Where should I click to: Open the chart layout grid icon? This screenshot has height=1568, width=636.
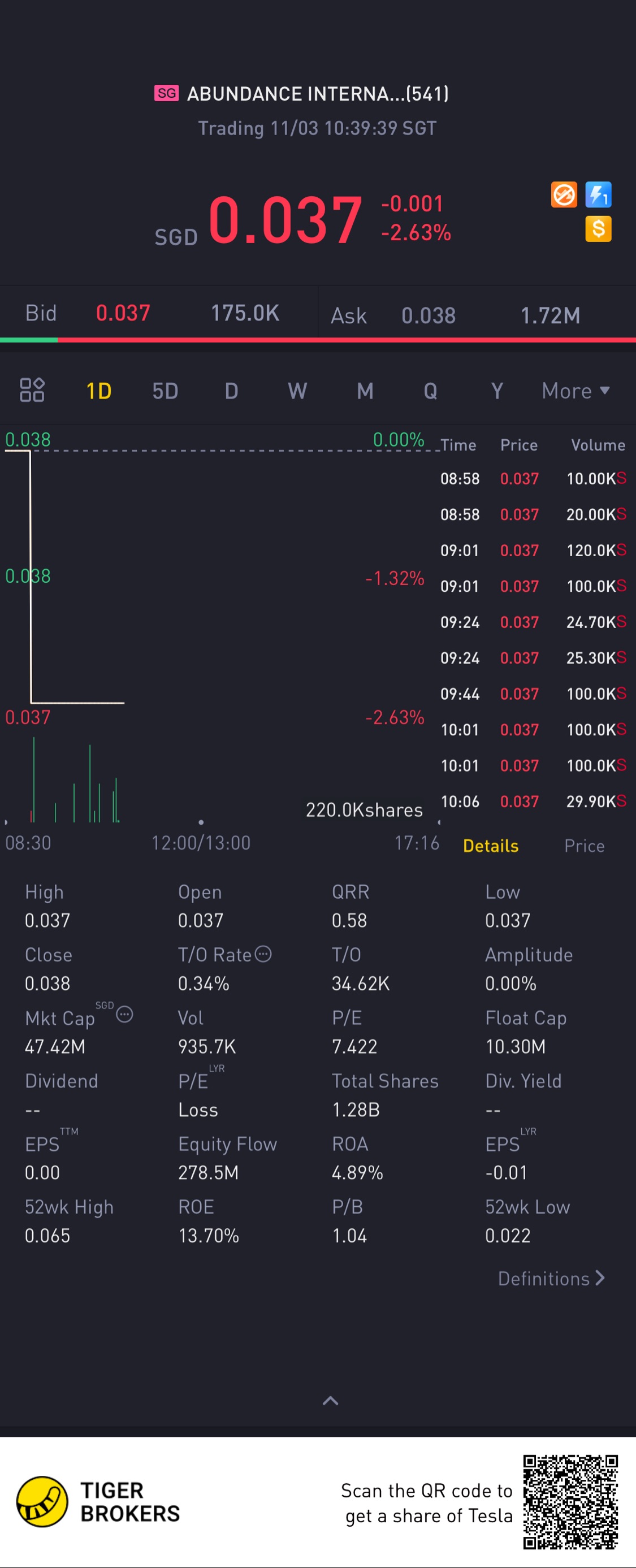32,390
